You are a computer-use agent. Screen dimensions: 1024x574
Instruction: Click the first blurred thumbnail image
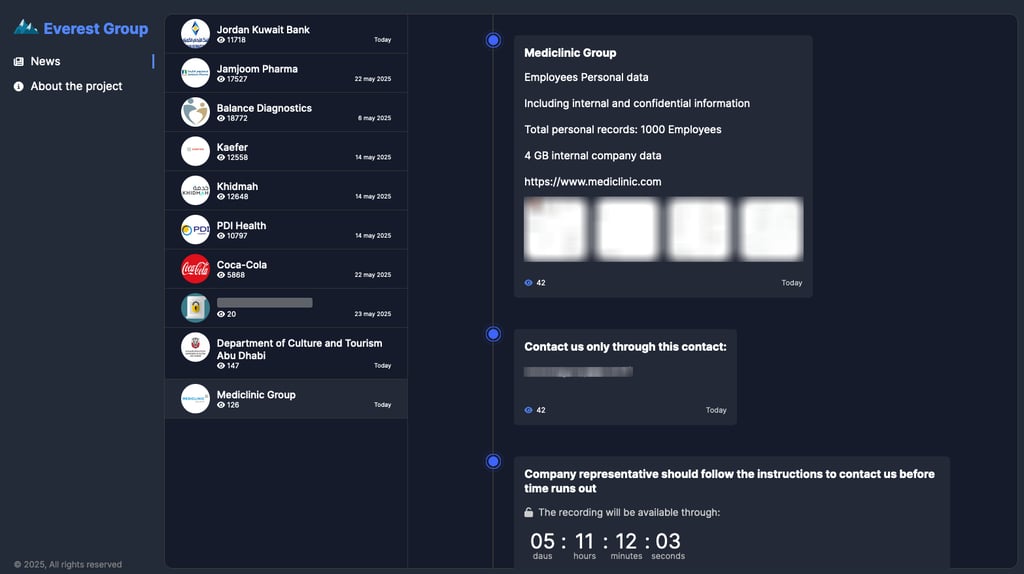555,229
